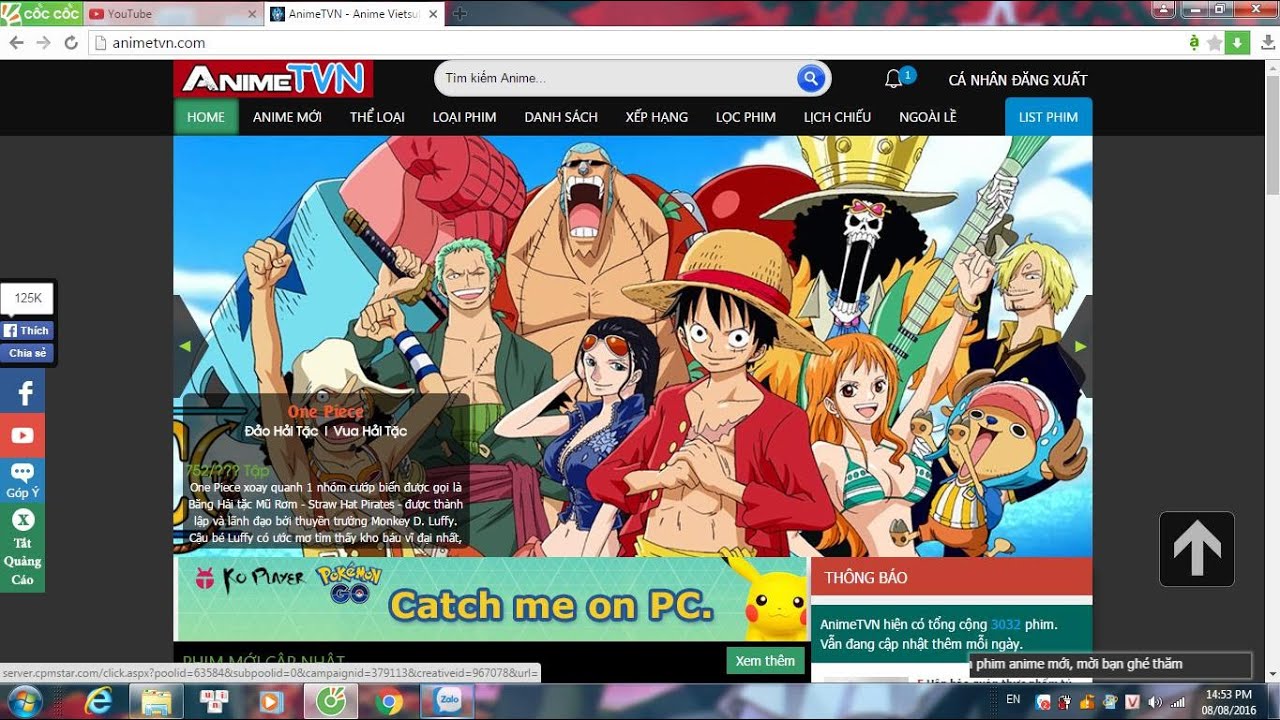Click the Facebook Thích like button
Image resolution: width=1280 pixels, height=720 pixels.
27,330
